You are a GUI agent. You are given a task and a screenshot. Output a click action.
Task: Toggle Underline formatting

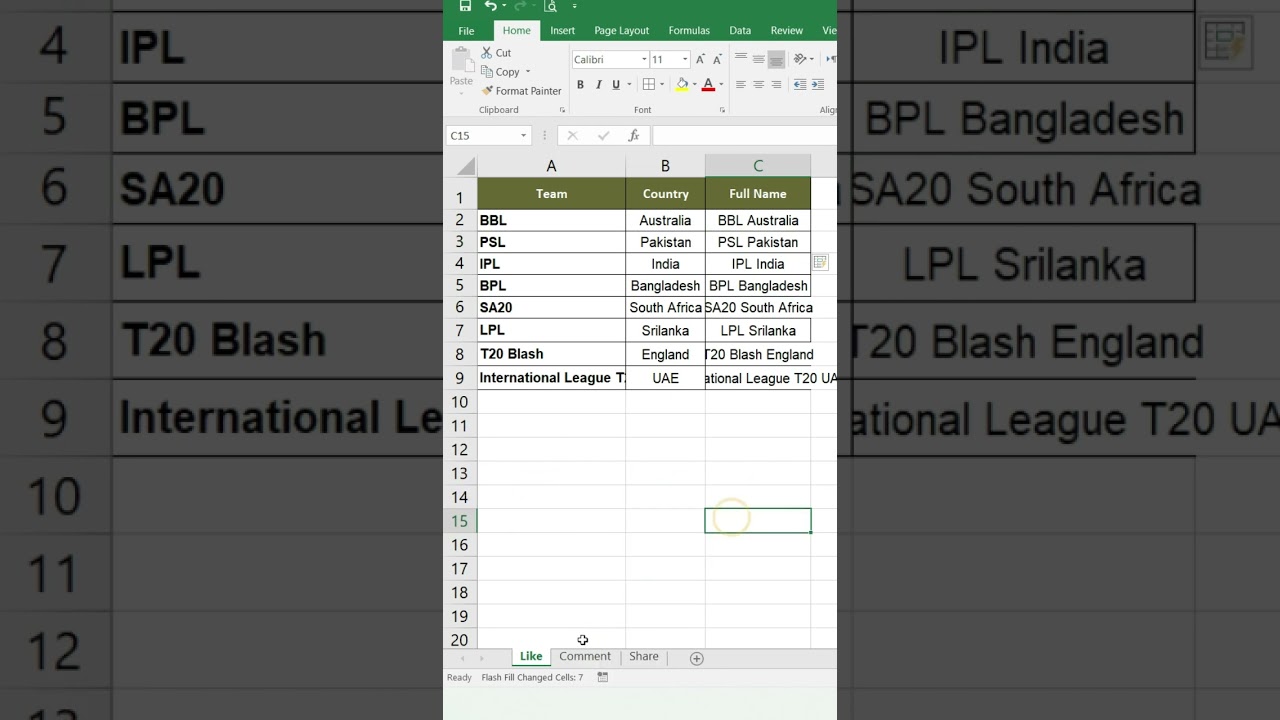[616, 85]
